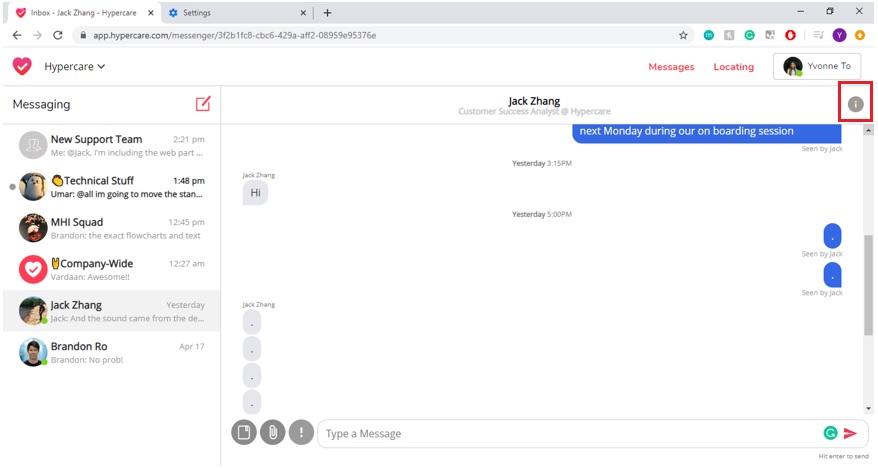
Task: Click New Support Team gray group avatar
Action: coord(32,145)
